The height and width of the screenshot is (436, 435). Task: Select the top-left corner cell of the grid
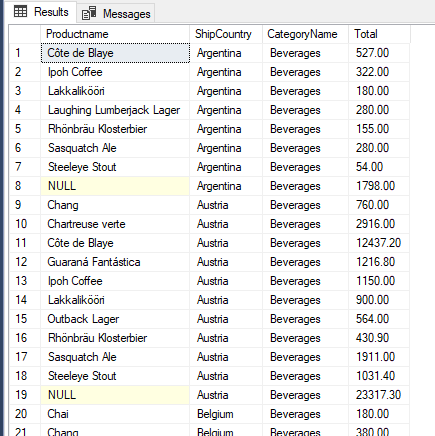25,34
